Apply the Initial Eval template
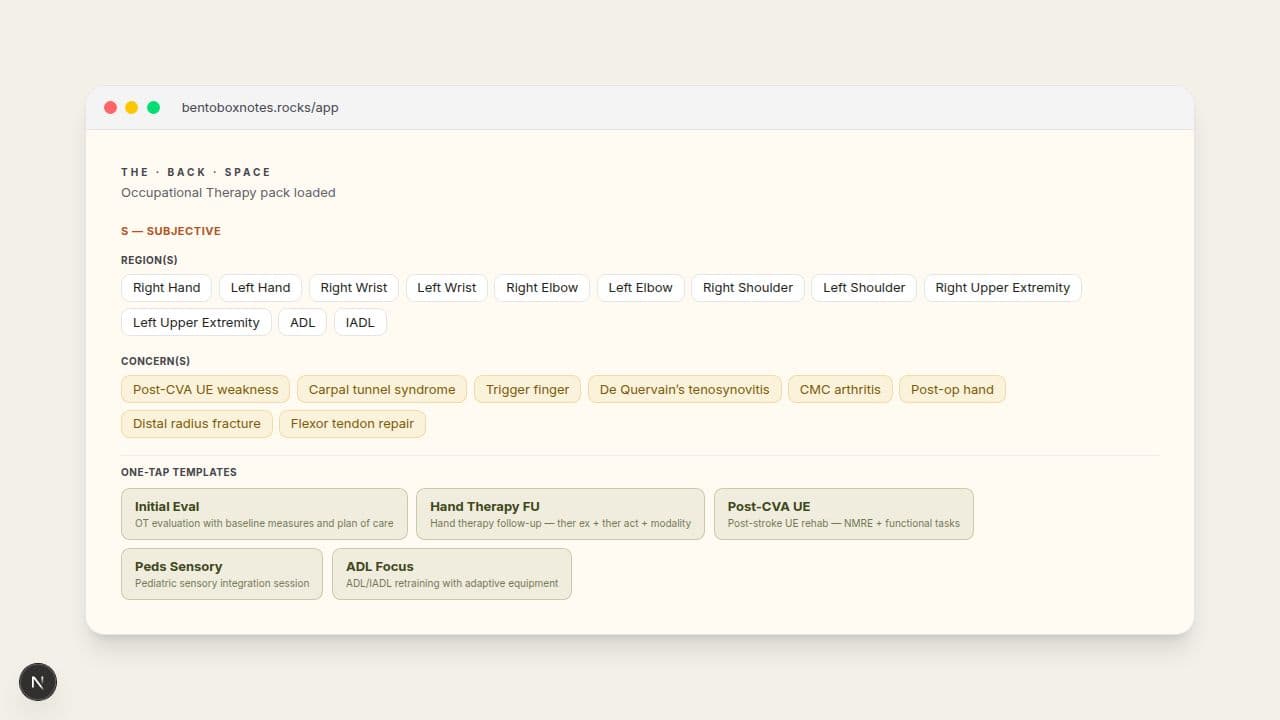 264,514
